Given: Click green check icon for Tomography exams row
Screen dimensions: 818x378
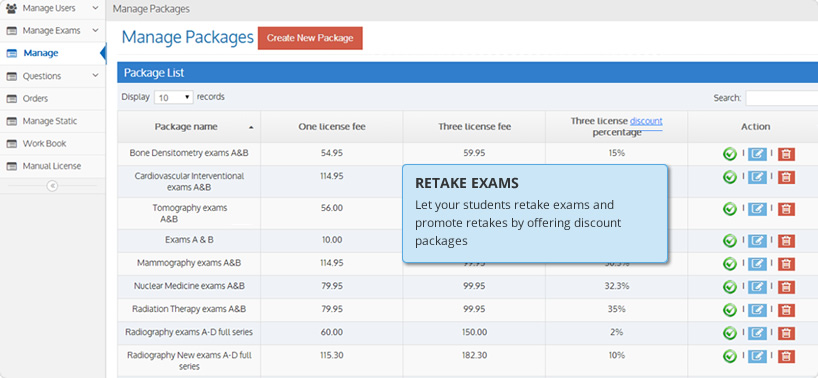Looking at the screenshot, I should (729, 209).
